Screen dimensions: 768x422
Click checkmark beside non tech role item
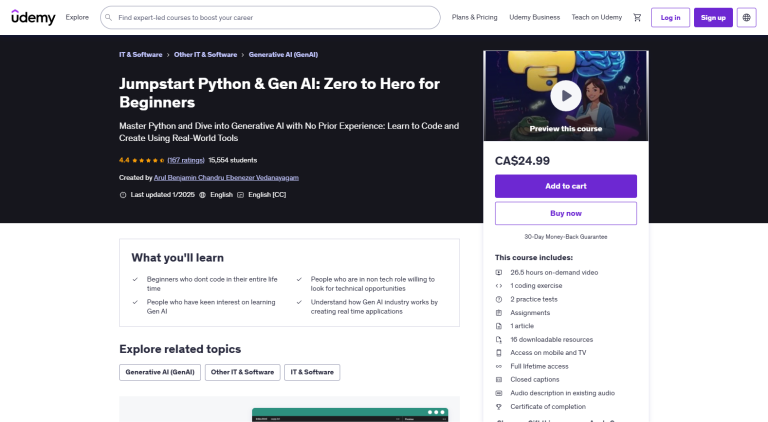299,280
